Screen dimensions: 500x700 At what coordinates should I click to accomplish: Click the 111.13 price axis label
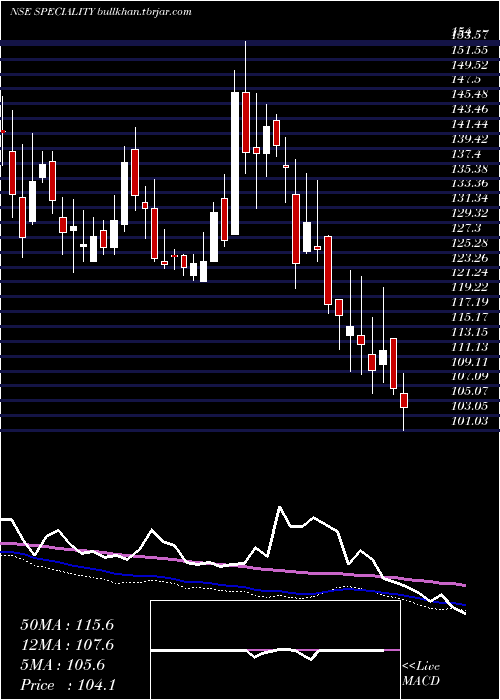coord(469,347)
